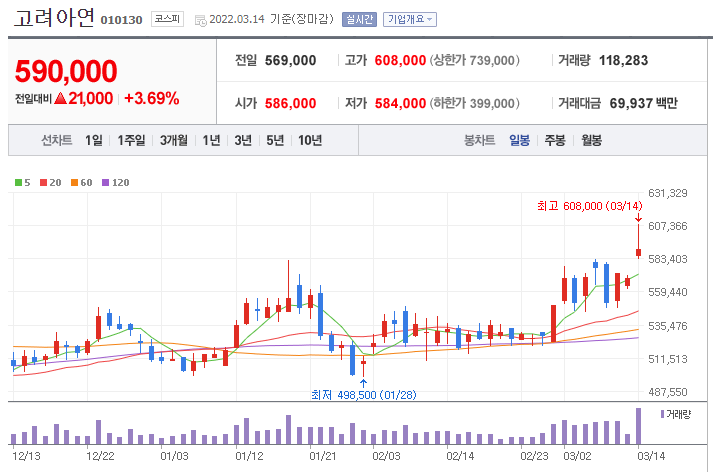This screenshot has width=713, height=472.
Task: Click the 02/14 date axis label
Action: (x=460, y=456)
